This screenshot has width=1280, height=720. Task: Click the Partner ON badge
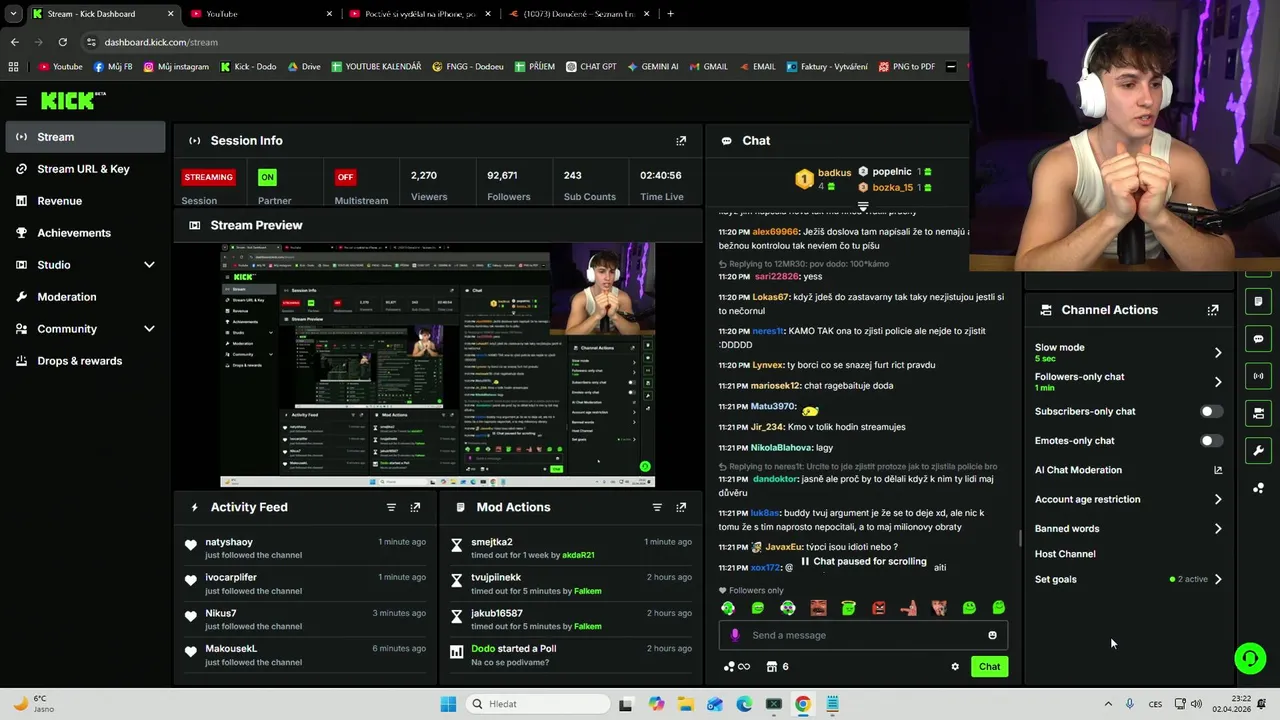[x=267, y=177]
